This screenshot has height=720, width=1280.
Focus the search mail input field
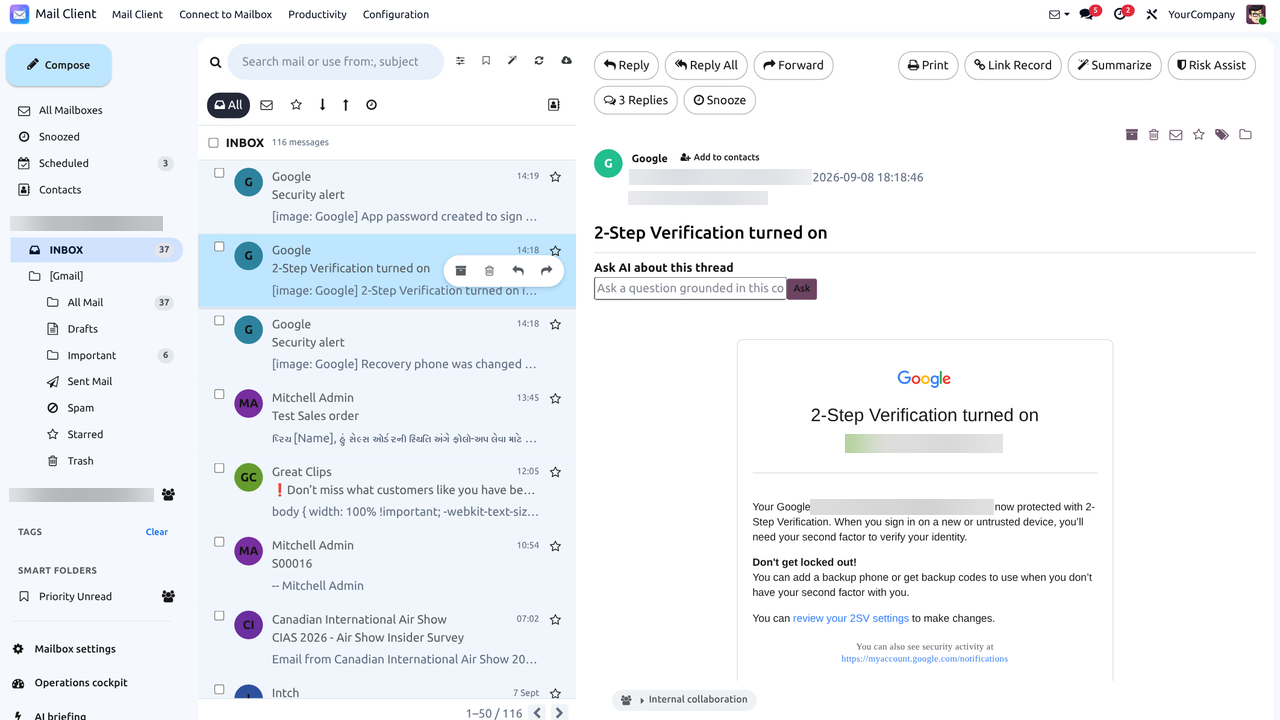point(336,62)
